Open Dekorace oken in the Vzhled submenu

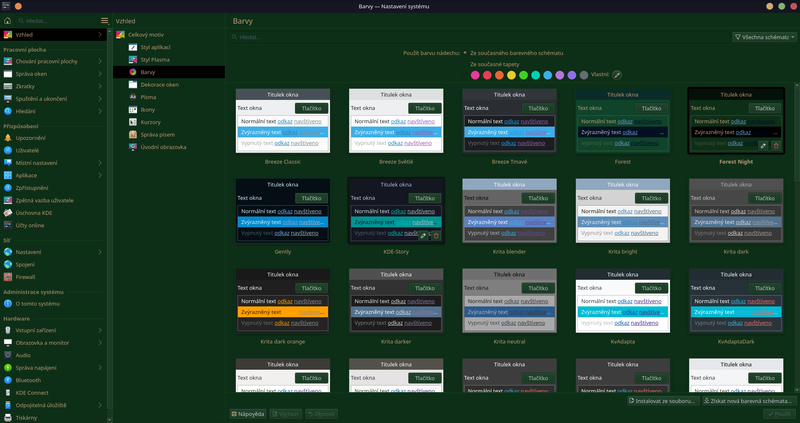tap(158, 85)
